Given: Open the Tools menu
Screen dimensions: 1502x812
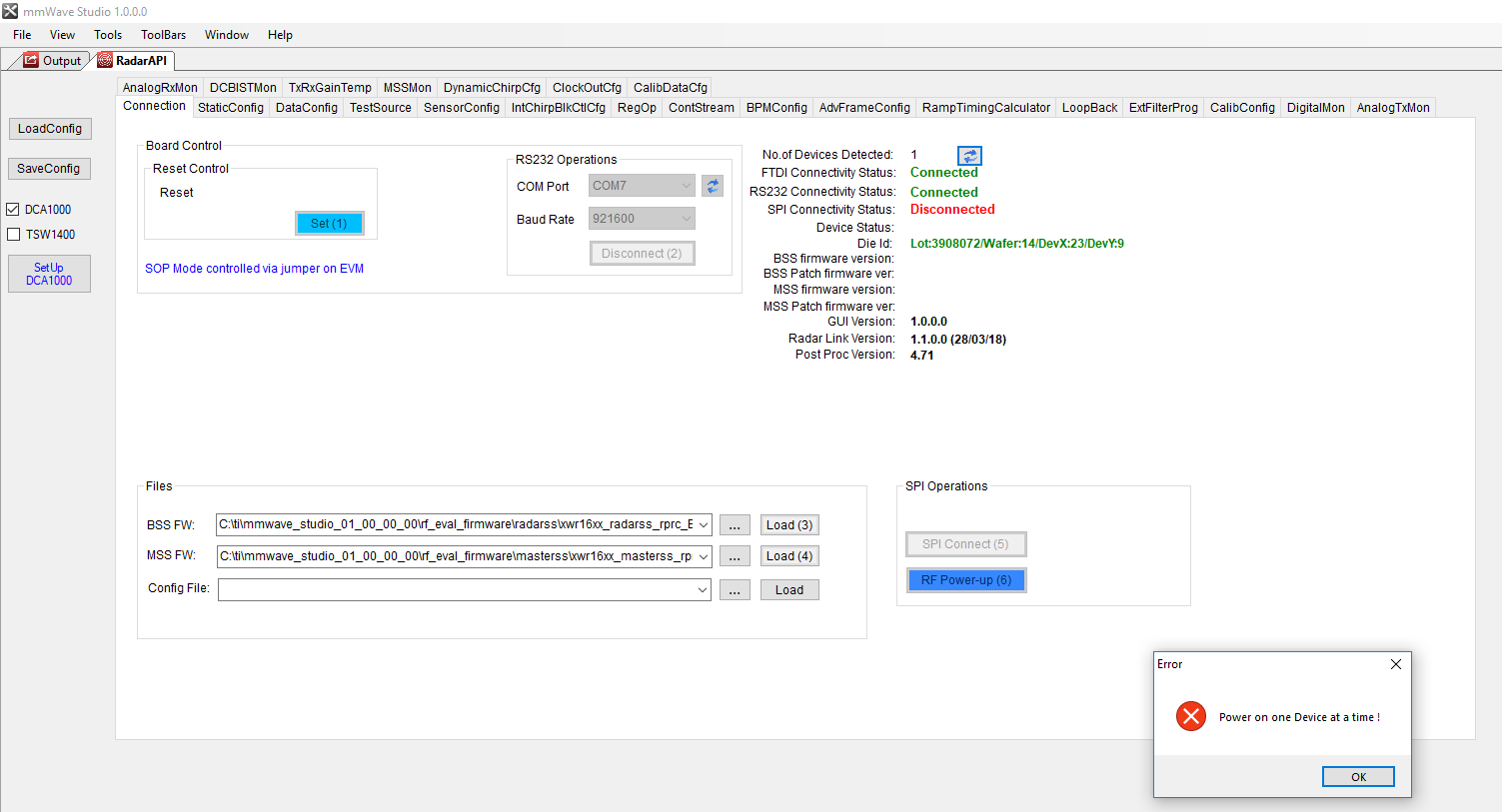Looking at the screenshot, I should pyautogui.click(x=108, y=35).
